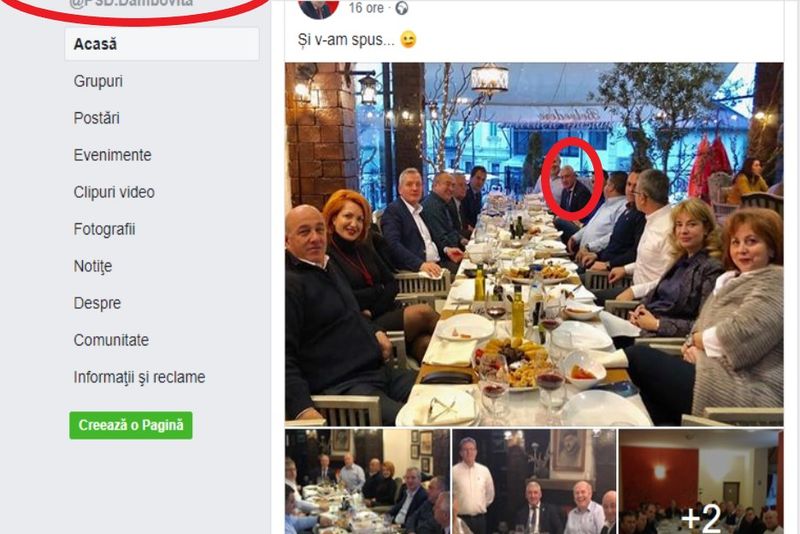Open Clipuri video in the sidebar
The height and width of the screenshot is (534, 800).
pyautogui.click(x=114, y=192)
